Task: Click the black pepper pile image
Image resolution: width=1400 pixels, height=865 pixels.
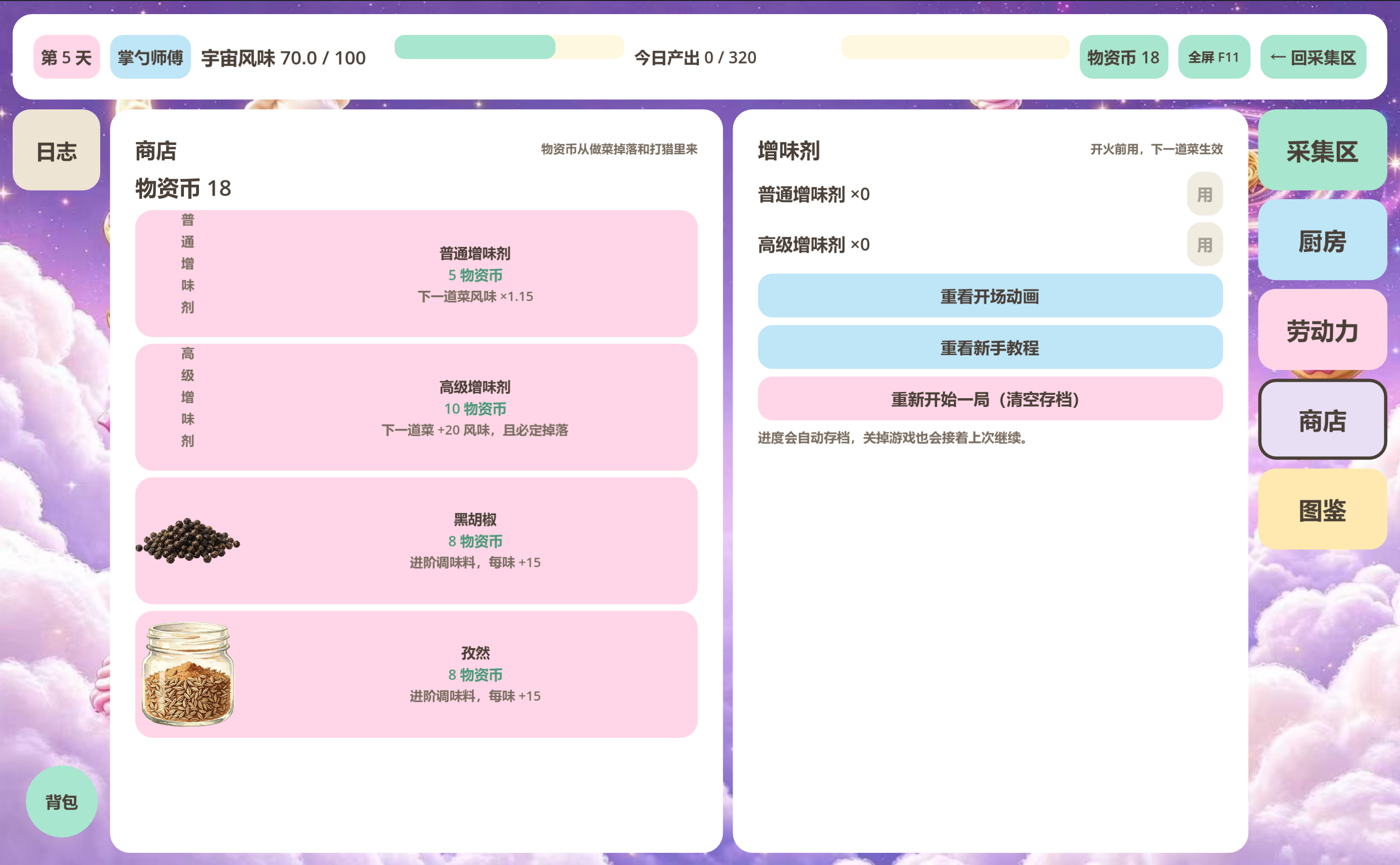Action: pyautogui.click(x=188, y=541)
